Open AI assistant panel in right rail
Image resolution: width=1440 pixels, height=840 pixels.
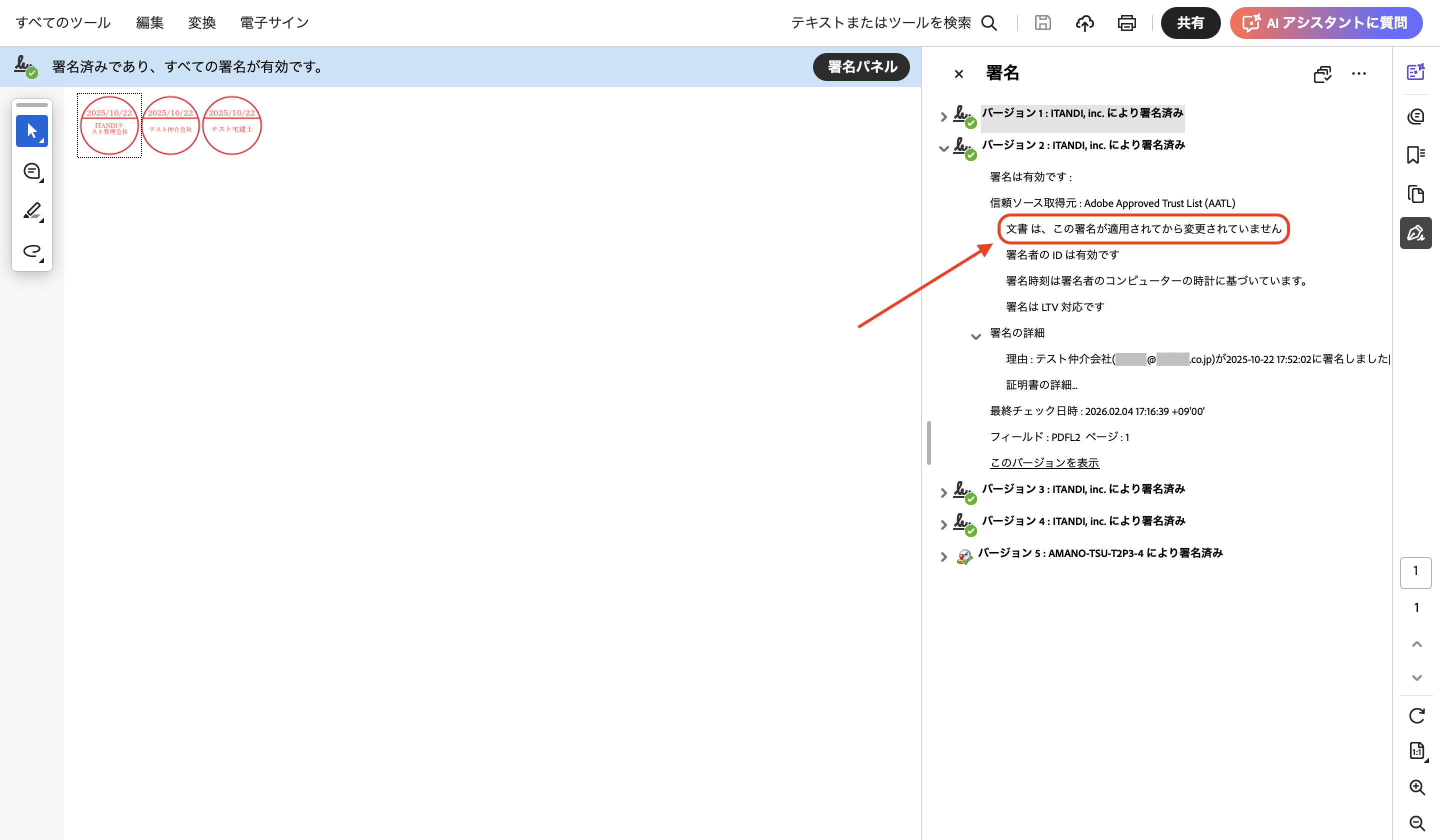click(x=1415, y=71)
